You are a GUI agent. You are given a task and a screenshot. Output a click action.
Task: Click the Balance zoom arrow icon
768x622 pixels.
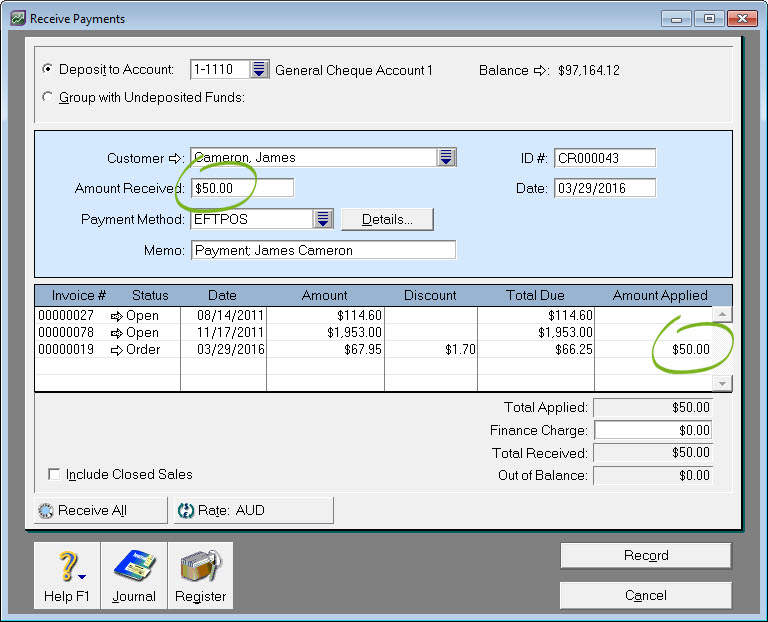pyautogui.click(x=542, y=70)
